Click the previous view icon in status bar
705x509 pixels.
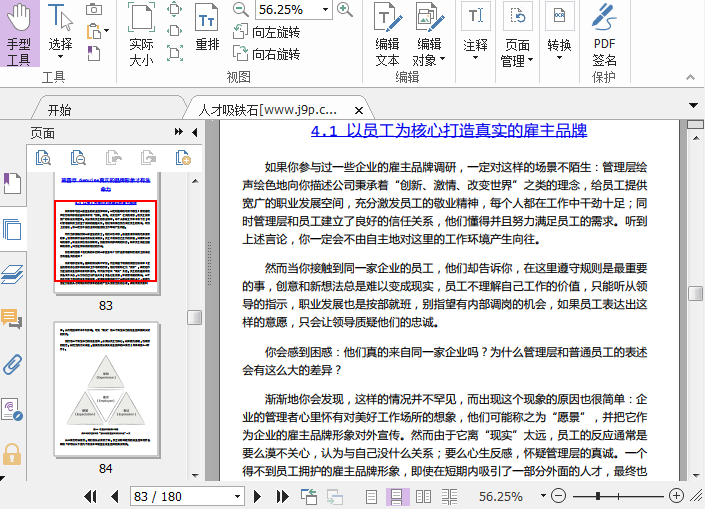point(309,496)
